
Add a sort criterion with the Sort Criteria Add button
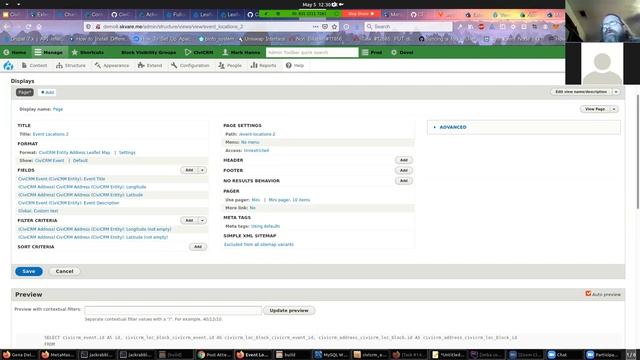[198, 247]
